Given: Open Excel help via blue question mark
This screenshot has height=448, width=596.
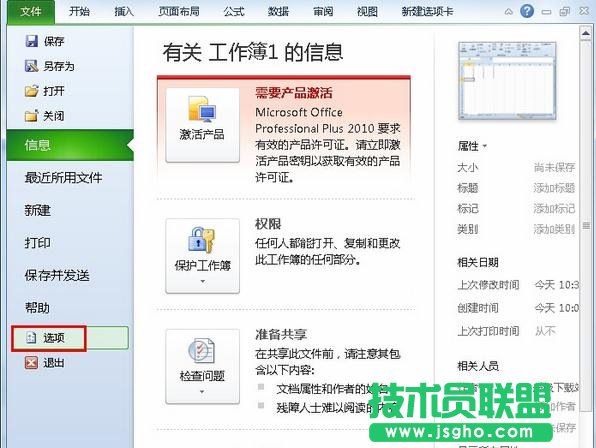Looking at the screenshot, I should (527, 11).
